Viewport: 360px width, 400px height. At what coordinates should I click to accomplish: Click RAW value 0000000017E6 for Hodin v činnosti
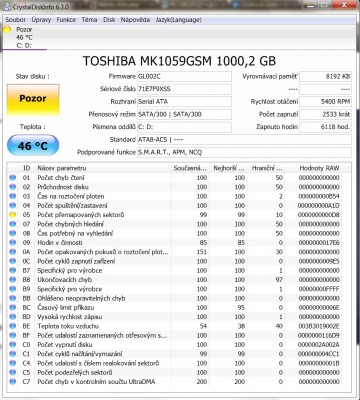click(319, 243)
